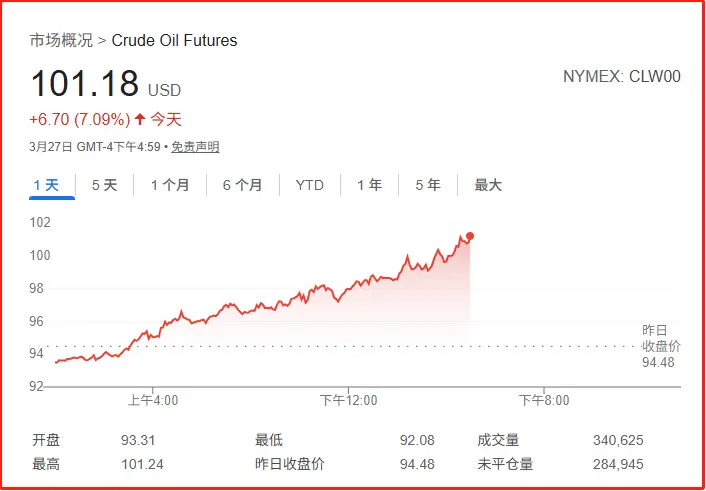Click the 下午12:00 time axis marker
The image size is (706, 491).
(348, 401)
